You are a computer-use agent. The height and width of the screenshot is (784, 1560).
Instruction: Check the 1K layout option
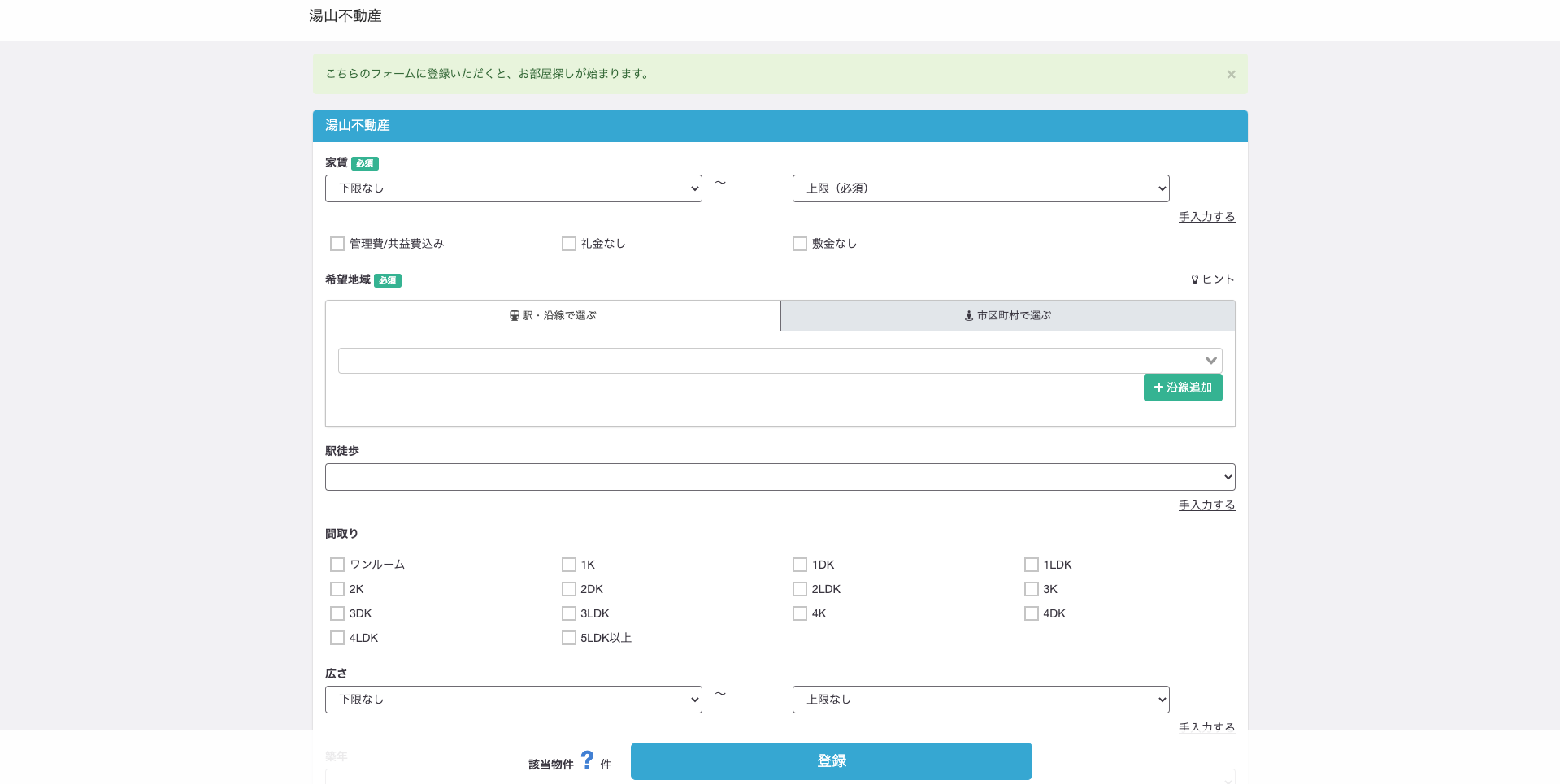point(569,565)
